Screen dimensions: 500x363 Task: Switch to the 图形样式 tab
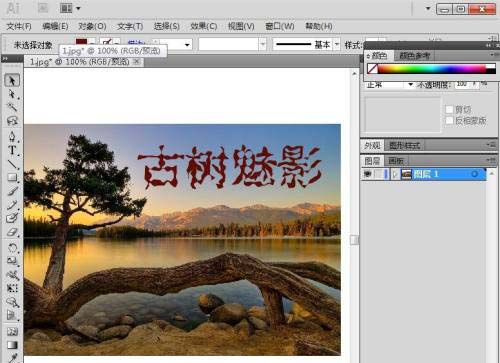pyautogui.click(x=404, y=145)
